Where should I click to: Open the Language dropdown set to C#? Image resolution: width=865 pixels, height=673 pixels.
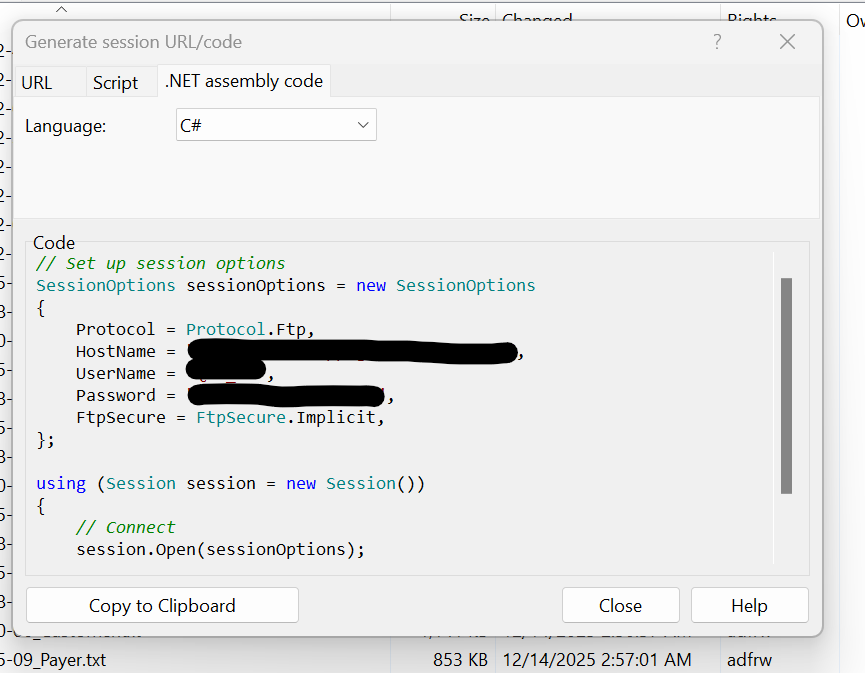(276, 125)
